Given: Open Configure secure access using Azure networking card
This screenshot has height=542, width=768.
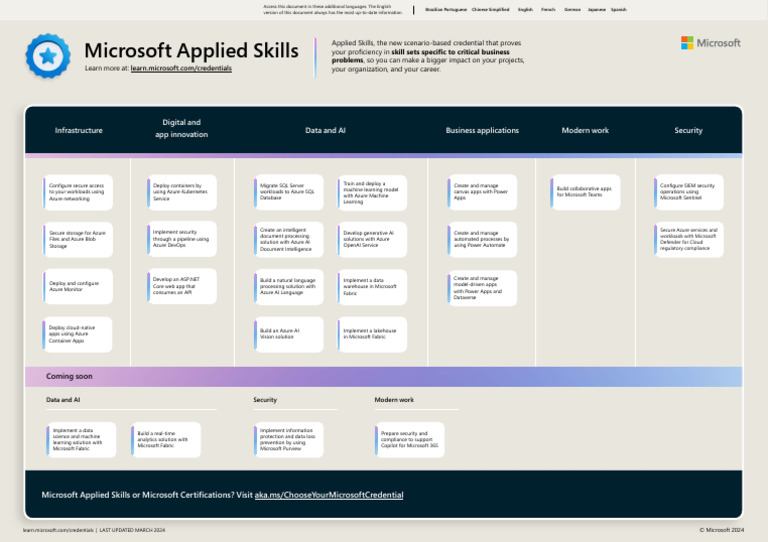Looking at the screenshot, I should coord(78,192).
